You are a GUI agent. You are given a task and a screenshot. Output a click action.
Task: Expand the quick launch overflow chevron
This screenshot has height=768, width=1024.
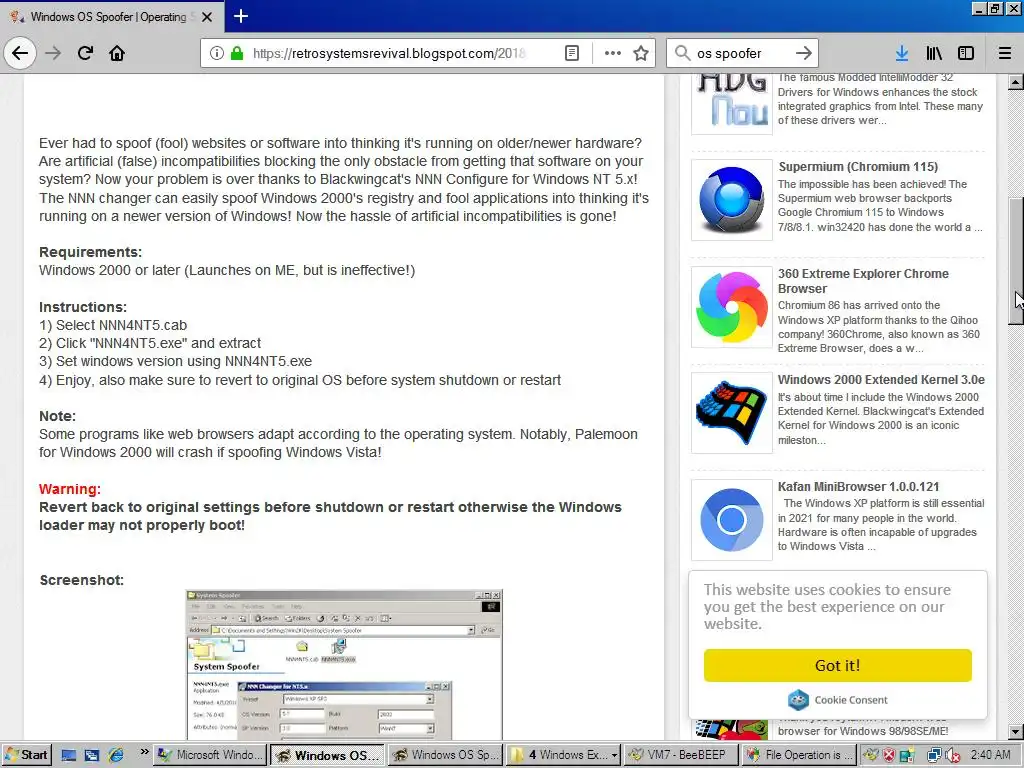point(144,752)
